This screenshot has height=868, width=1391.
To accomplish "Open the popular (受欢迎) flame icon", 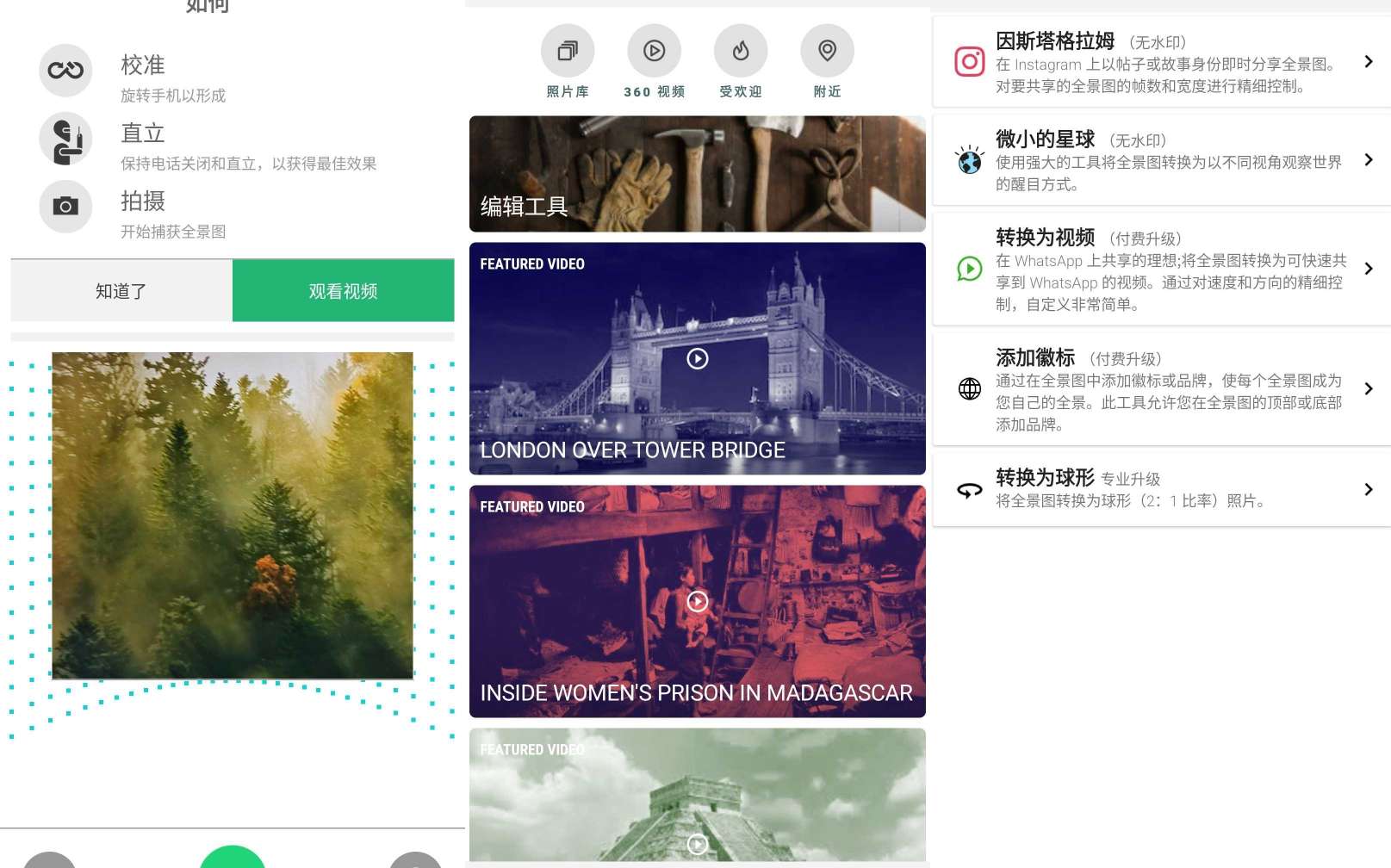I will pyautogui.click(x=741, y=51).
